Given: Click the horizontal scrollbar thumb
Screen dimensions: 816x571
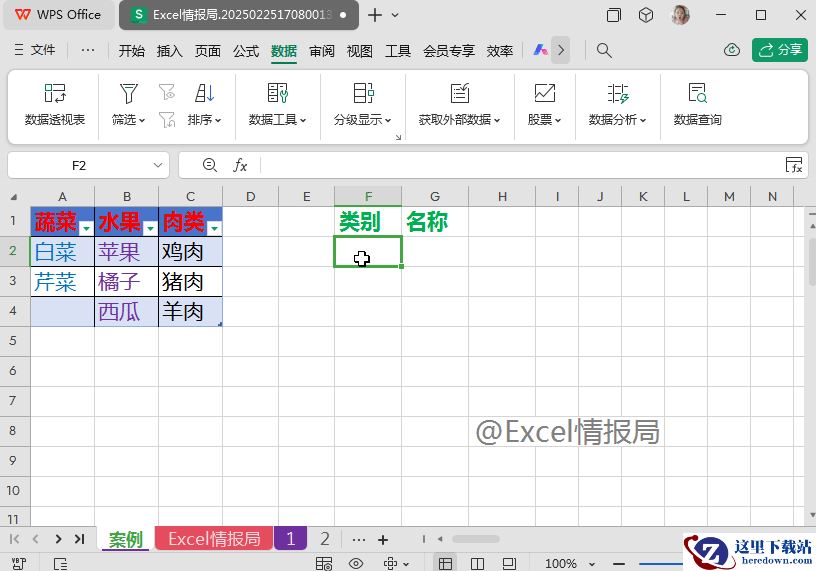Looking at the screenshot, I should (x=476, y=539).
